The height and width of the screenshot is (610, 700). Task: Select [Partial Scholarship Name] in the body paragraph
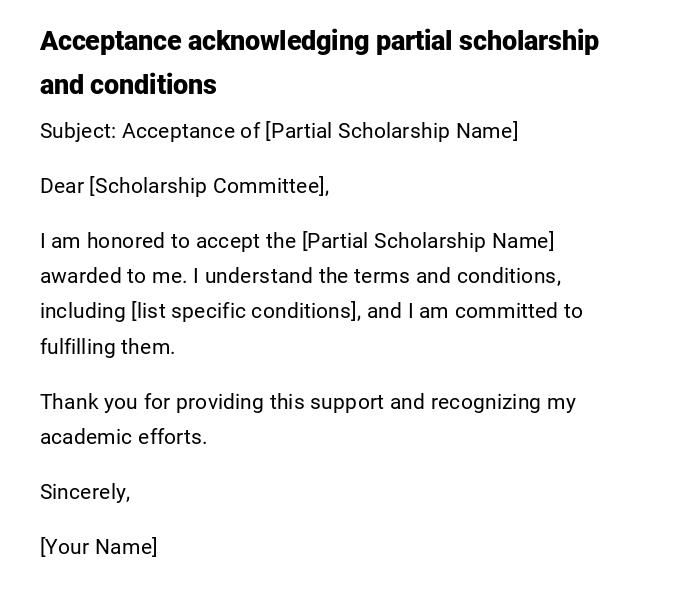click(428, 241)
